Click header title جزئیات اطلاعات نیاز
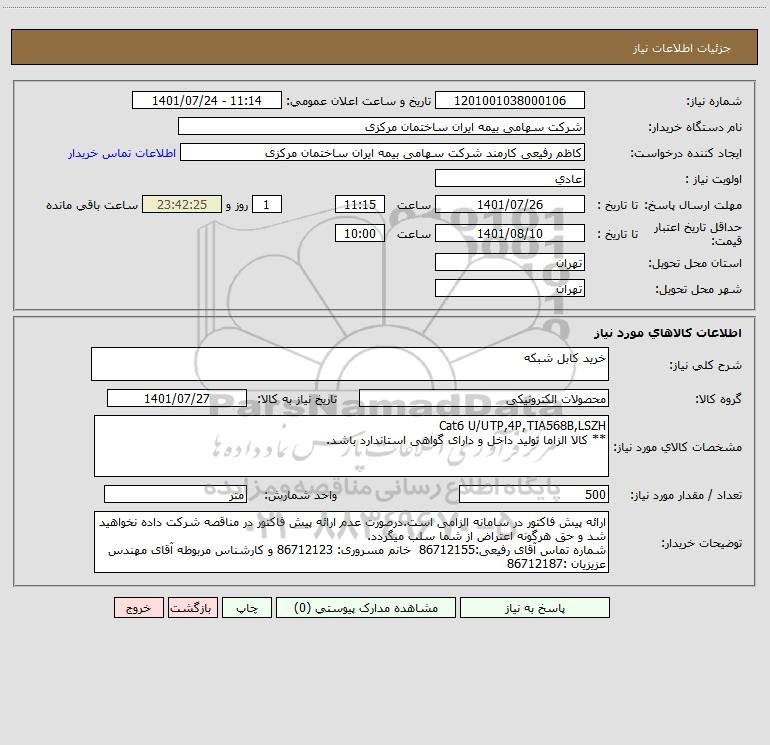Screen dimensions: 770x745 click(x=682, y=48)
